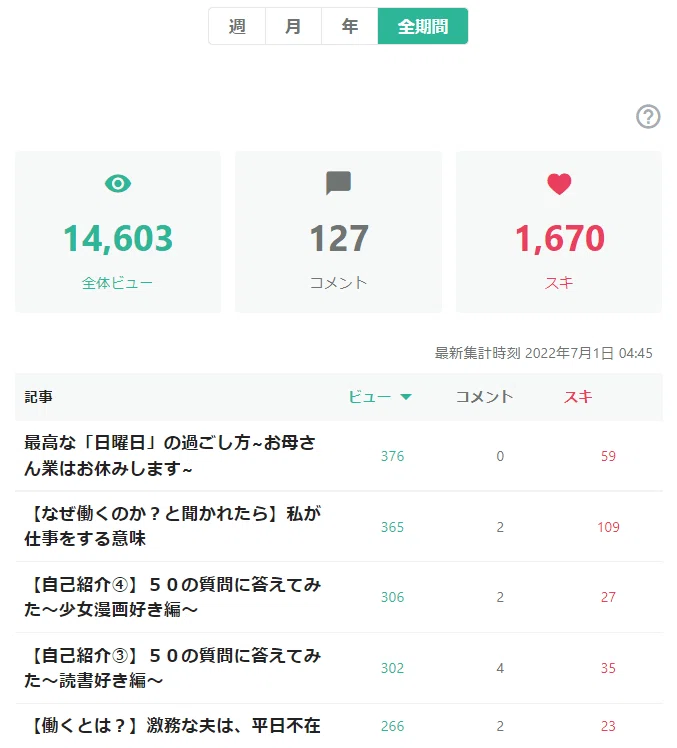
Task: Sort articles by コメント column
Action: 484,397
